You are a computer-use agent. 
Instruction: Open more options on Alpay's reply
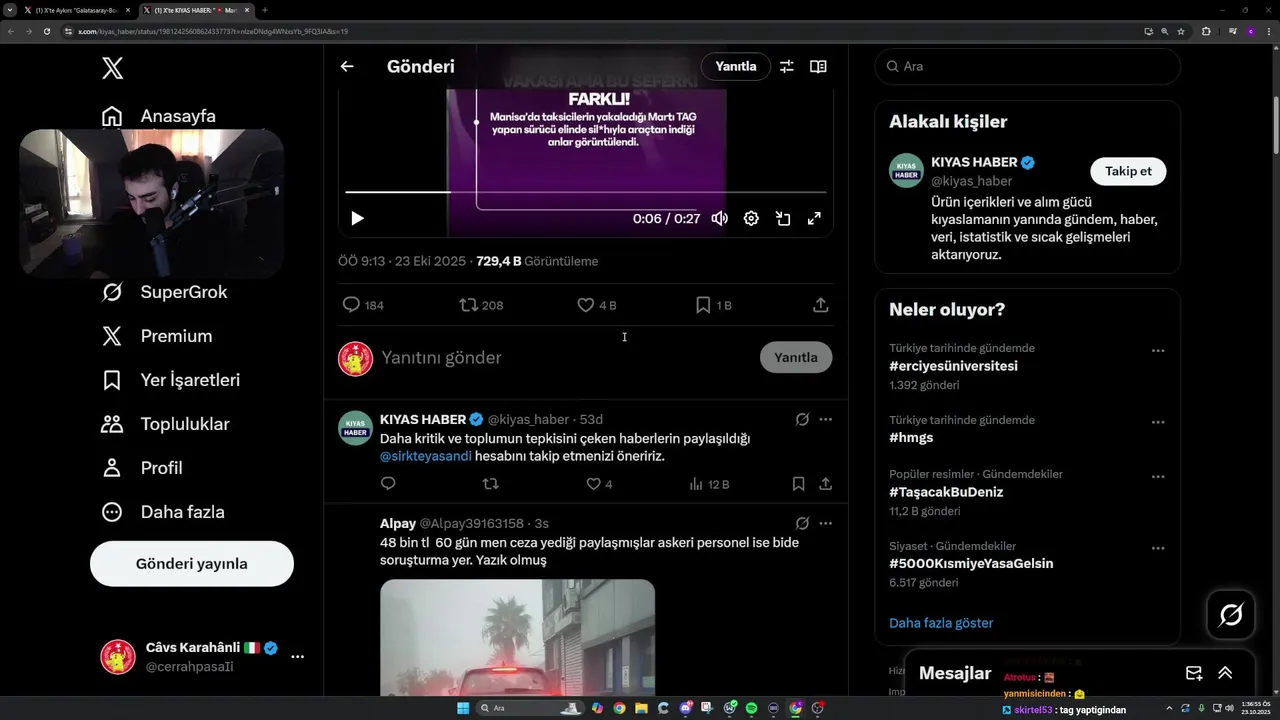pyautogui.click(x=826, y=523)
